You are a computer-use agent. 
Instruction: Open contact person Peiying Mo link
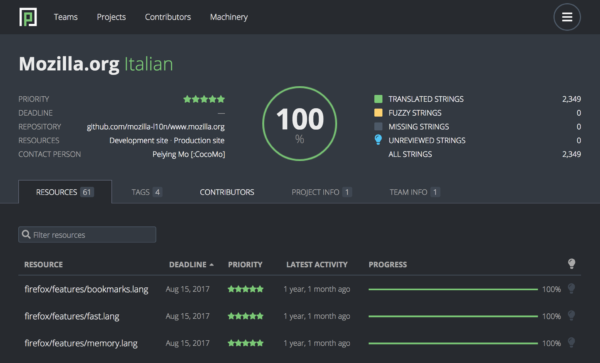coord(189,154)
